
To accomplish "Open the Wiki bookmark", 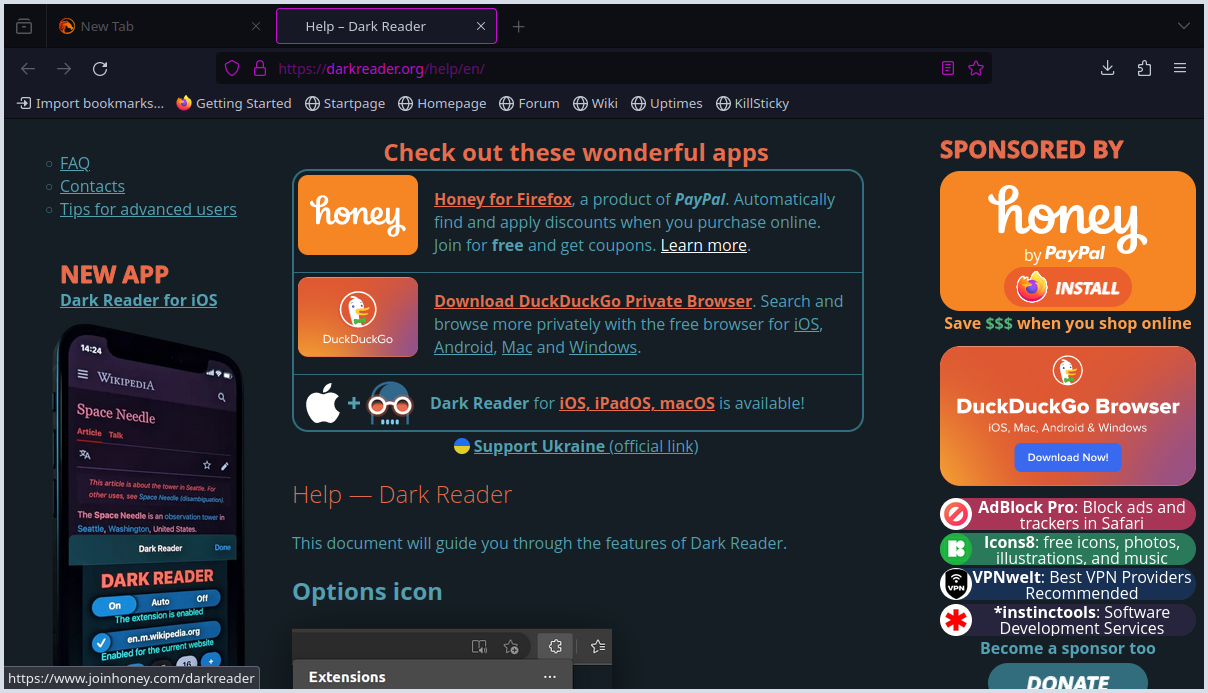I will 596,103.
